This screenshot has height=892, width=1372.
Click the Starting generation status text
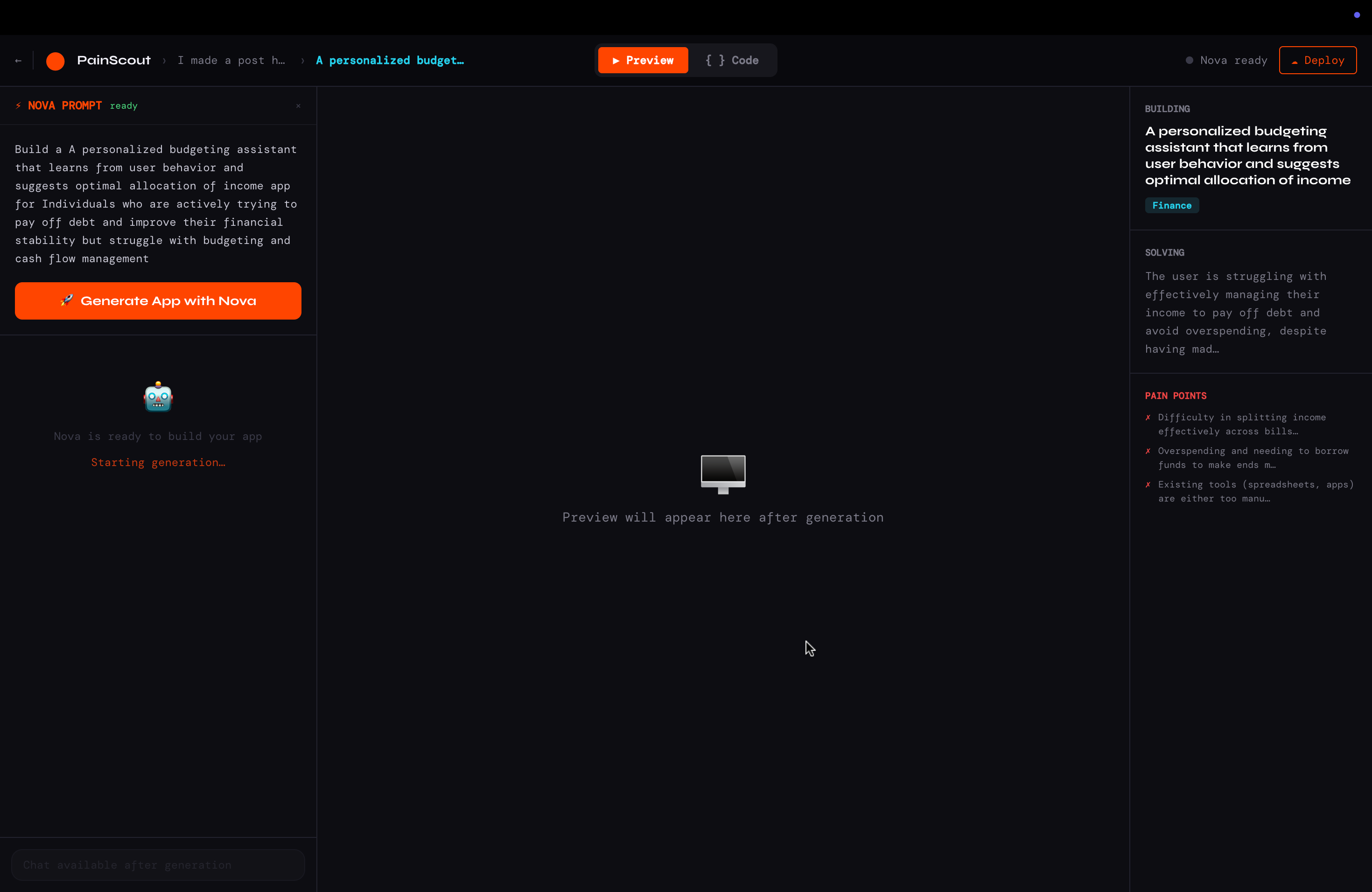click(158, 462)
